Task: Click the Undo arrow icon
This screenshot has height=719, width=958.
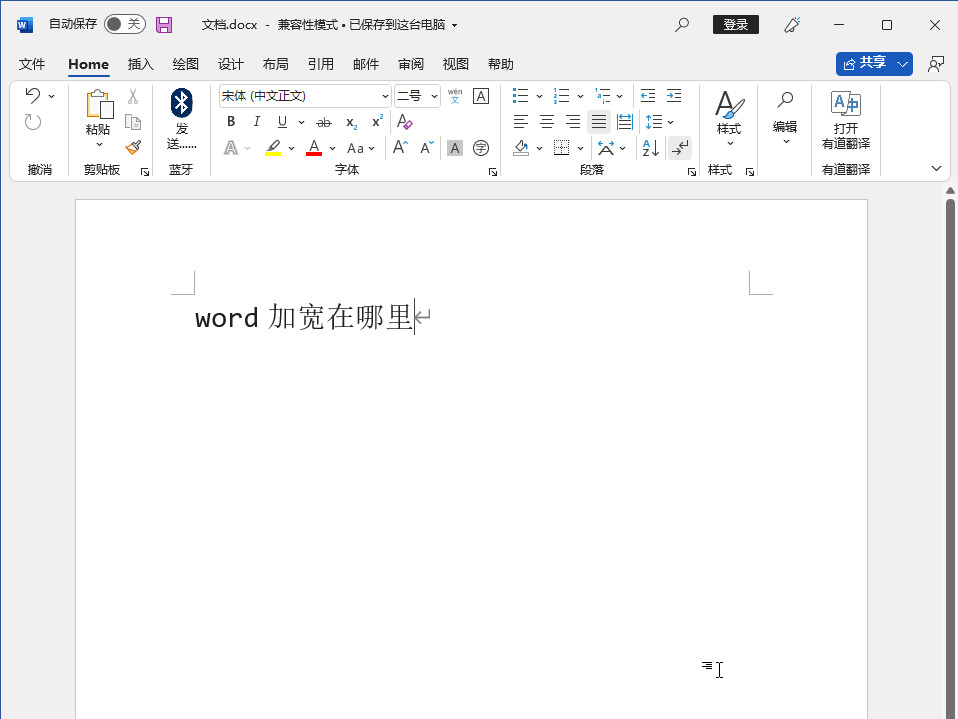Action: click(x=33, y=95)
